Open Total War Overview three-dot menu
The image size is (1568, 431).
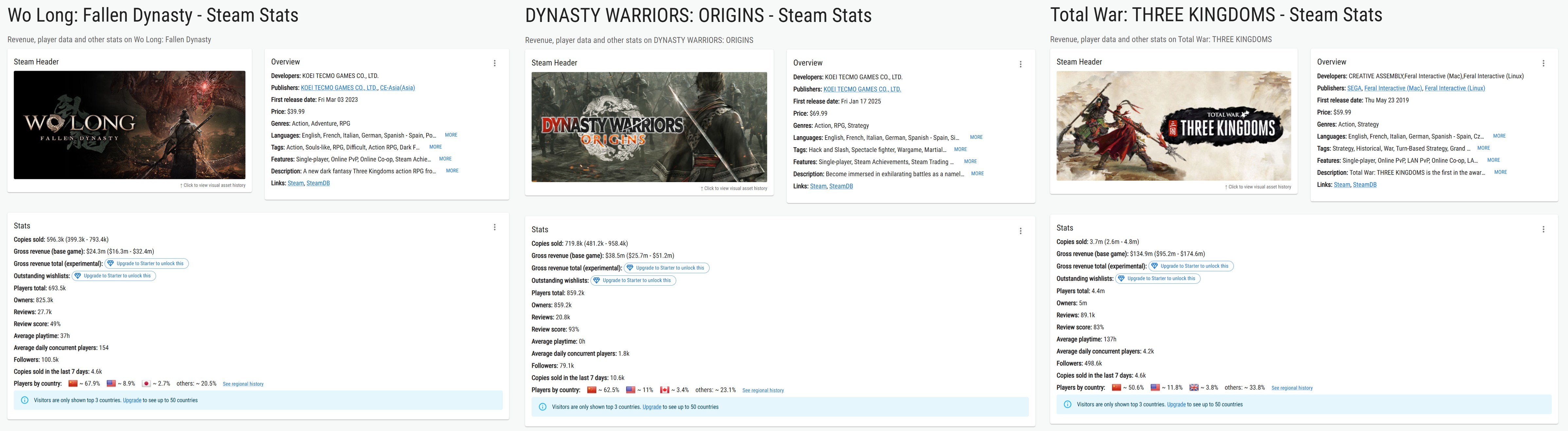(1543, 64)
